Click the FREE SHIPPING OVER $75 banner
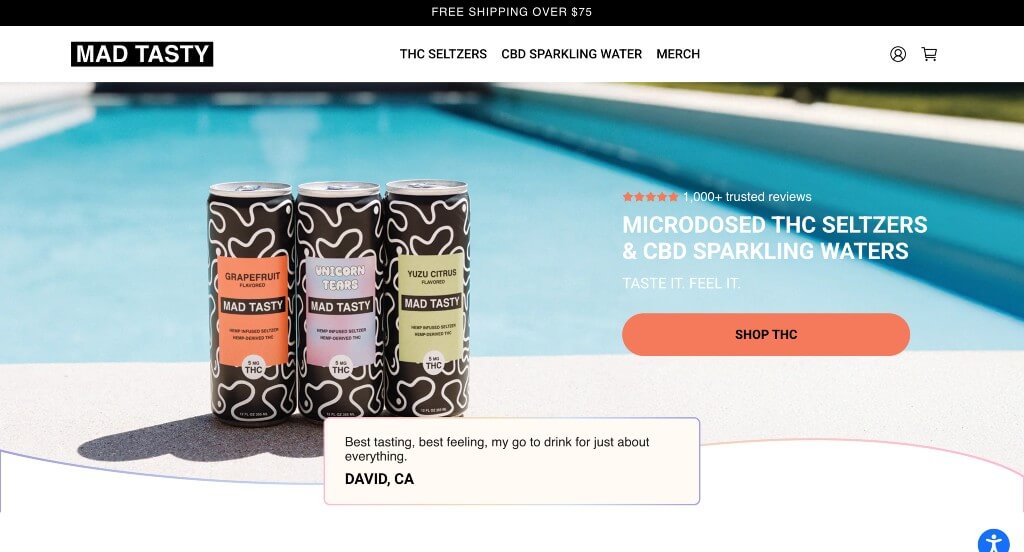The width and height of the screenshot is (1024, 552). [511, 12]
